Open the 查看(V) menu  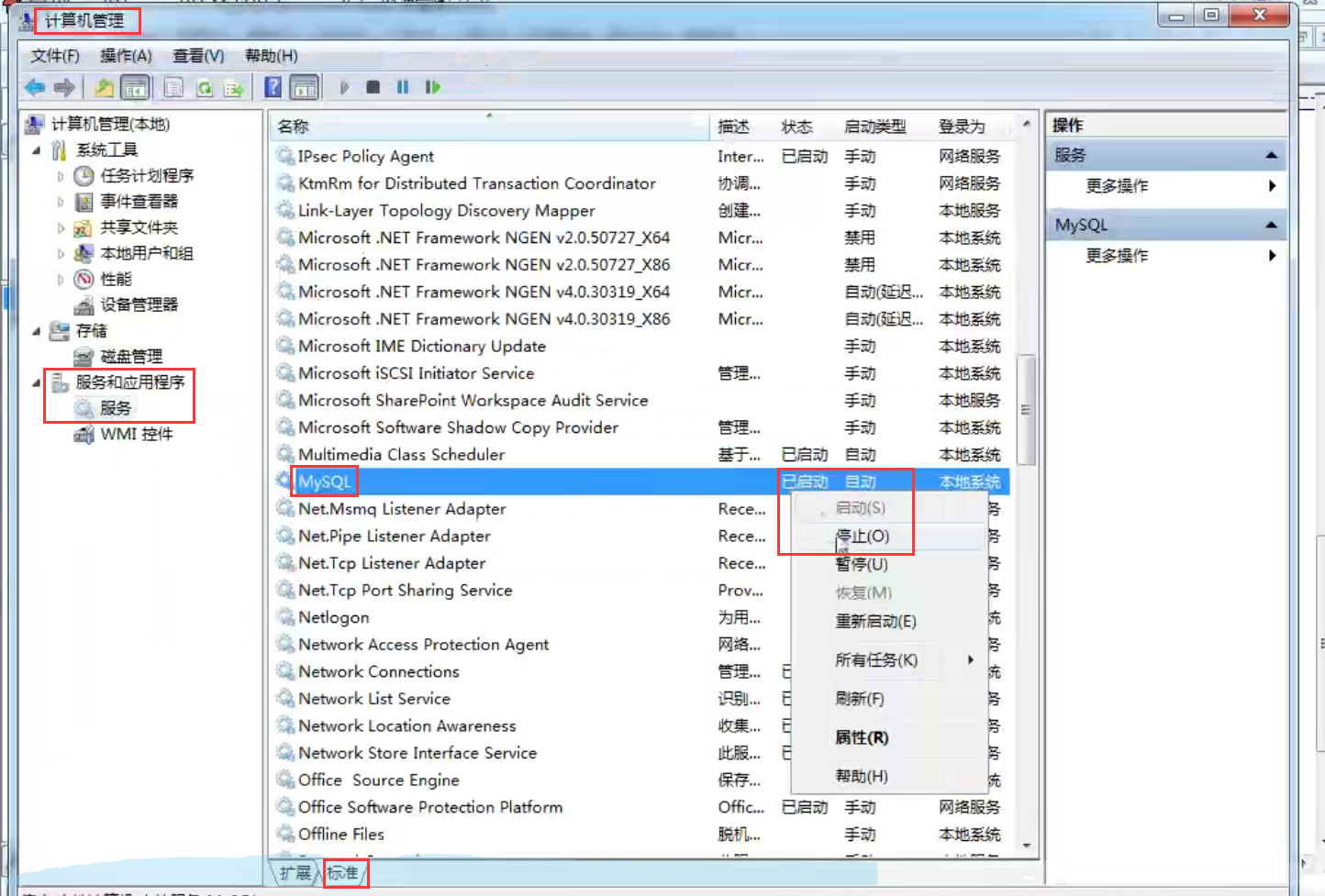pyautogui.click(x=198, y=56)
